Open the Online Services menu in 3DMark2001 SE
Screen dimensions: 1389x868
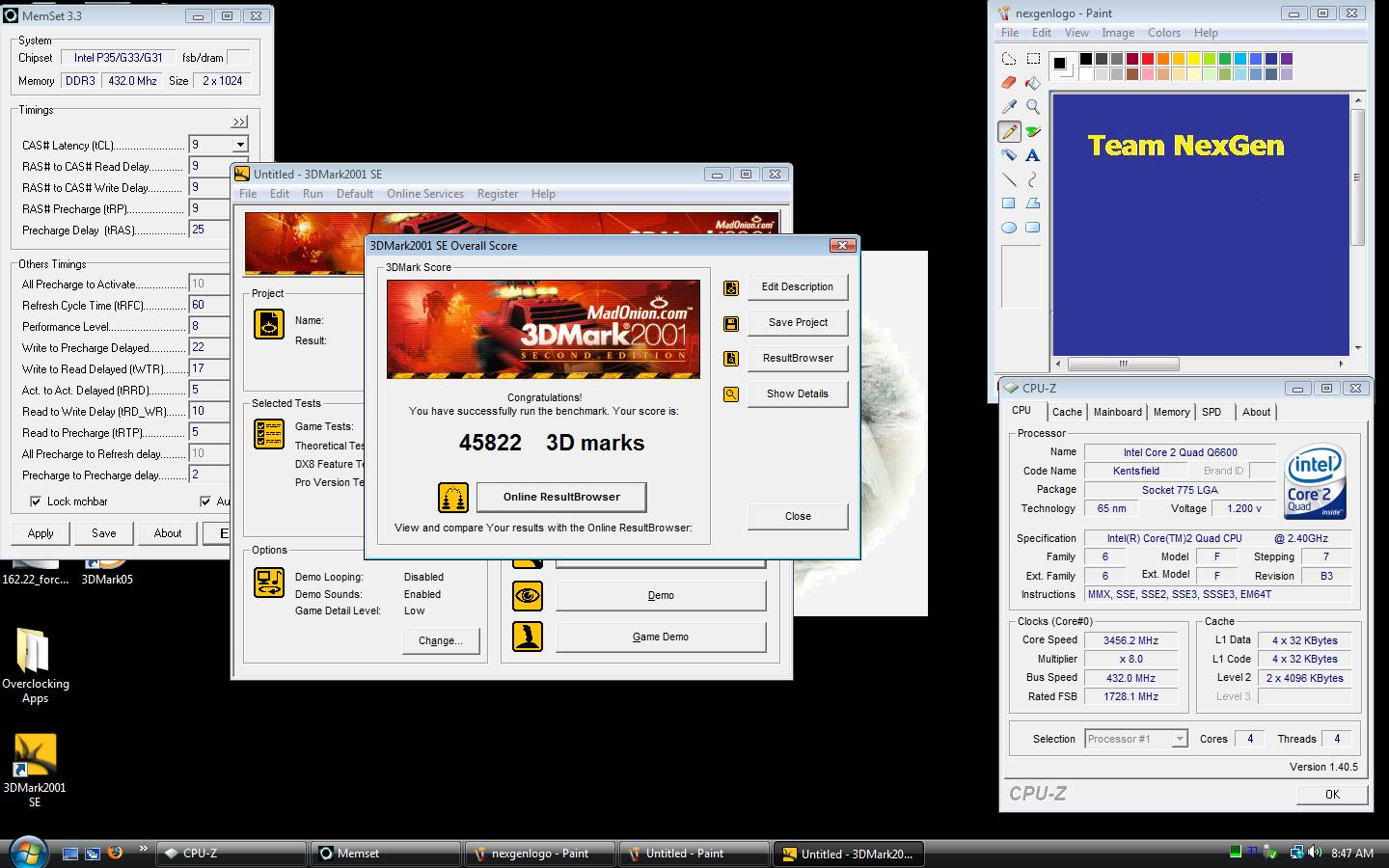point(425,194)
